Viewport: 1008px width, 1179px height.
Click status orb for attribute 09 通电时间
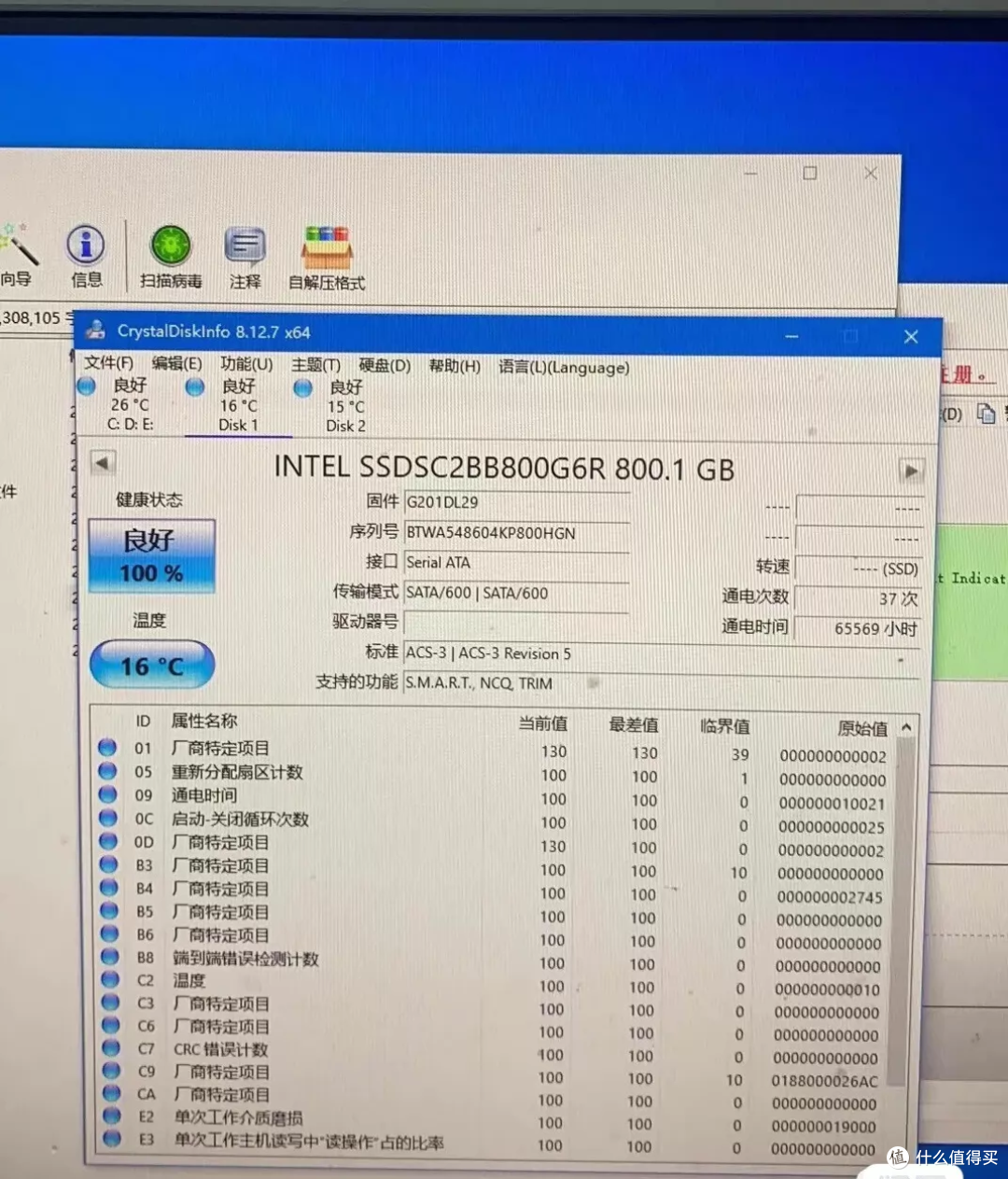(x=108, y=794)
